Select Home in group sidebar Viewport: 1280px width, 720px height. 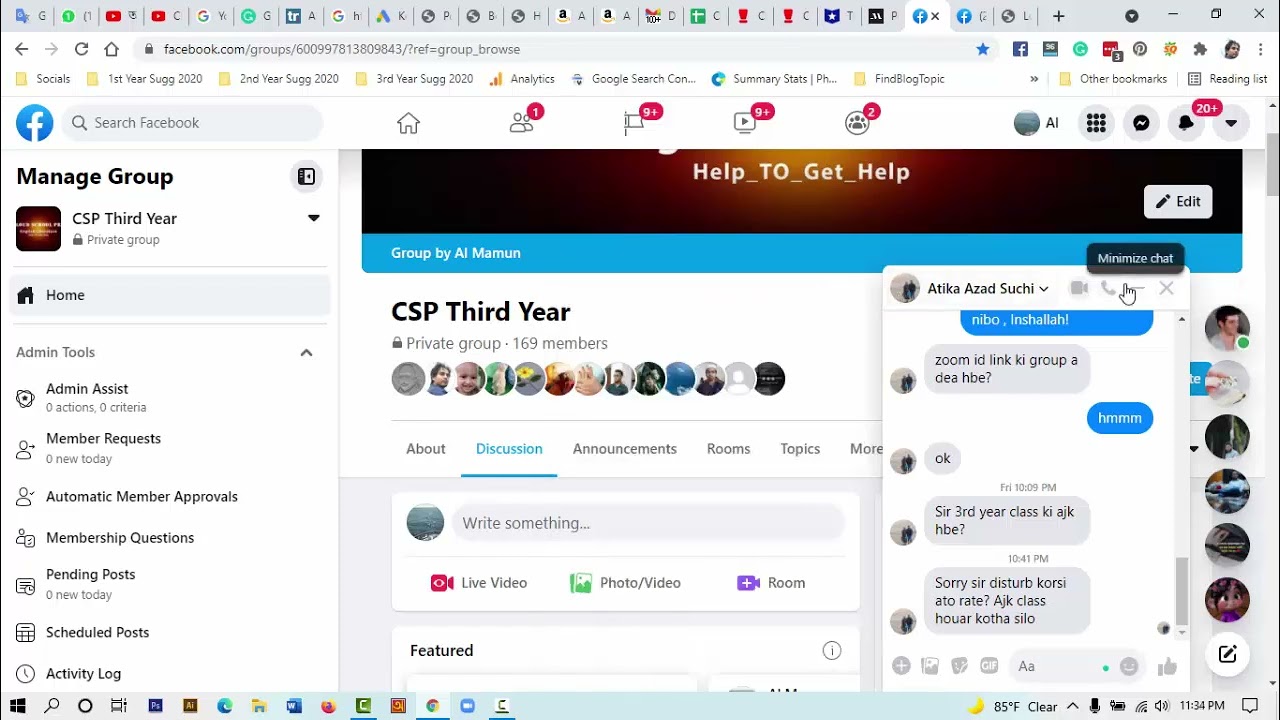pyautogui.click(x=170, y=295)
